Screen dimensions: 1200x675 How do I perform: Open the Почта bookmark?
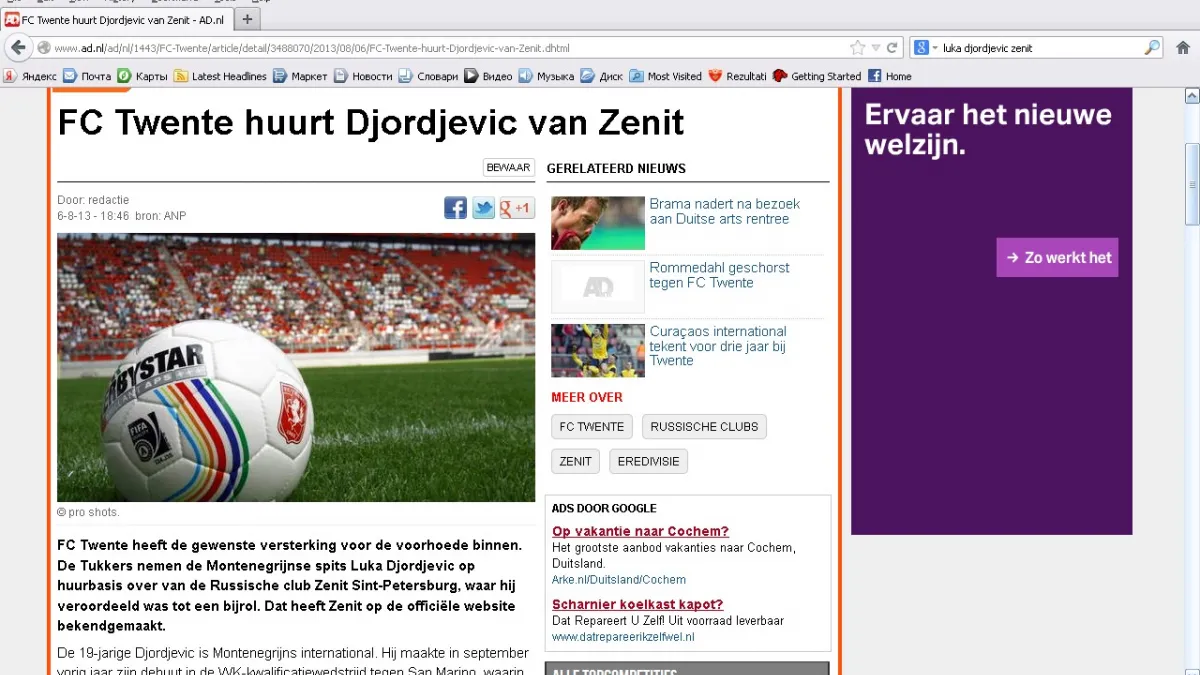[87, 76]
